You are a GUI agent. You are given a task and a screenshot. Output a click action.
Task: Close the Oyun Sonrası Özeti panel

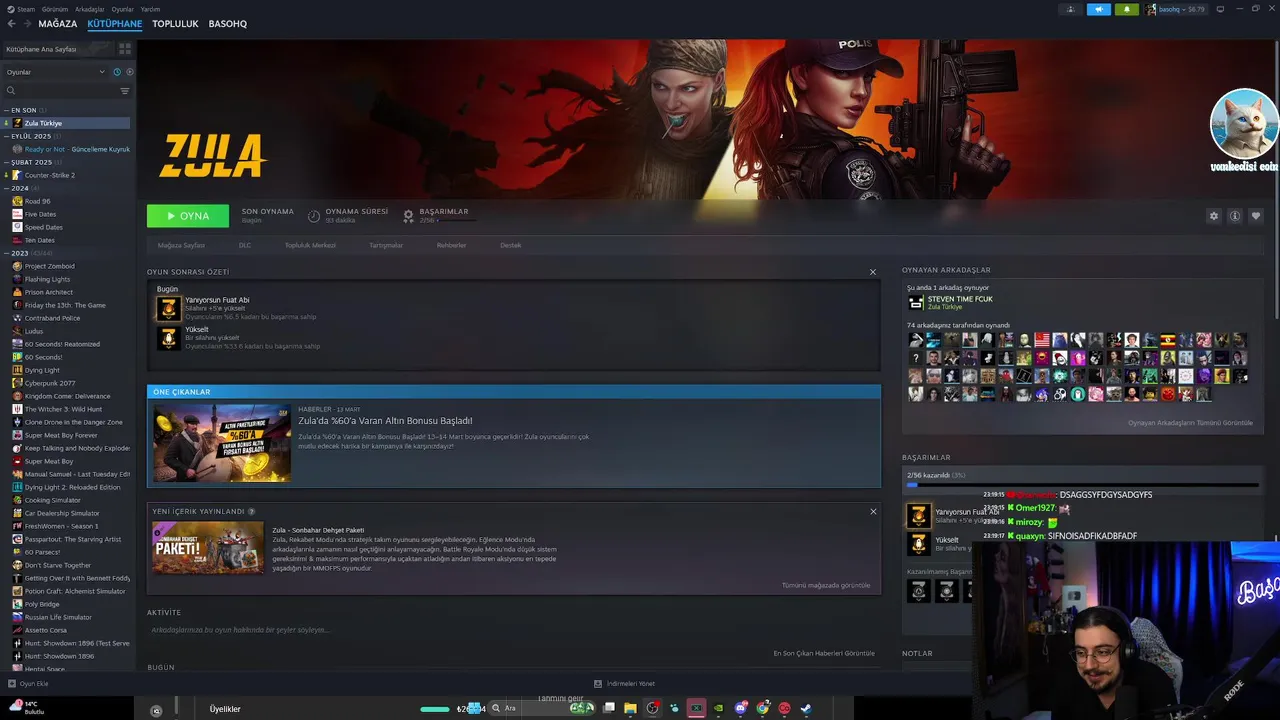[872, 272]
